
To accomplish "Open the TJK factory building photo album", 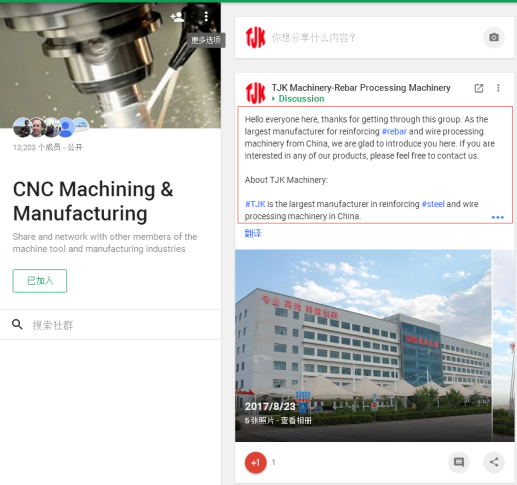I will 363,345.
